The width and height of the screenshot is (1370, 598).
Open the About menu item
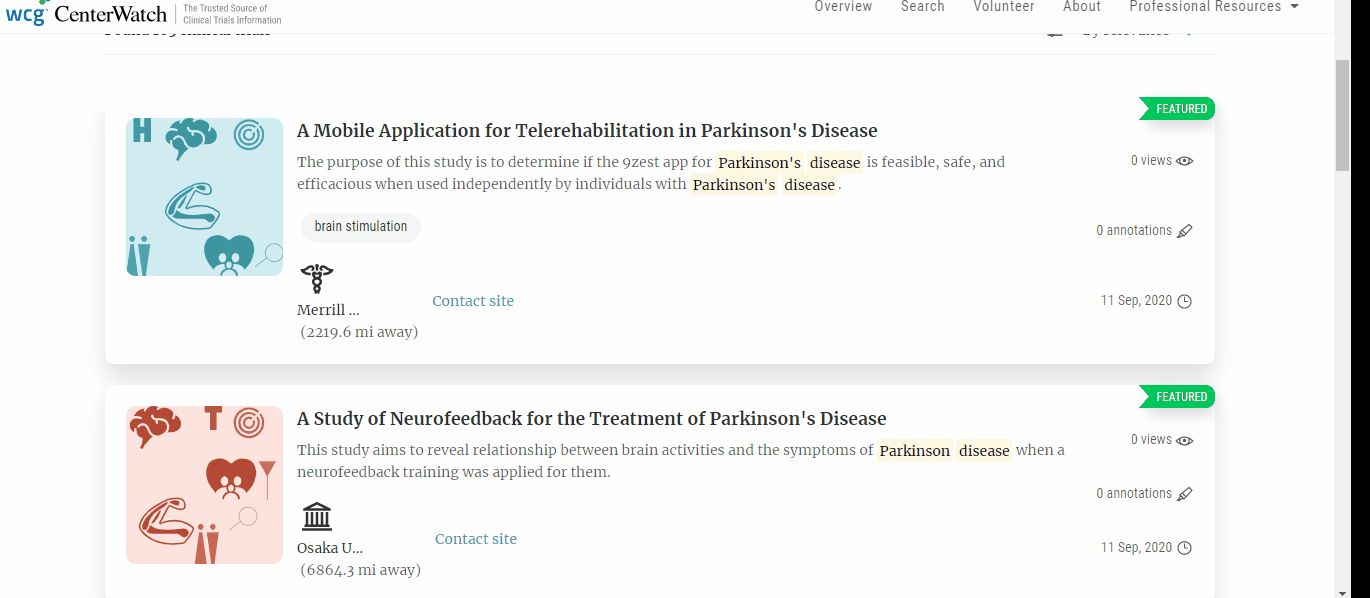click(1082, 7)
